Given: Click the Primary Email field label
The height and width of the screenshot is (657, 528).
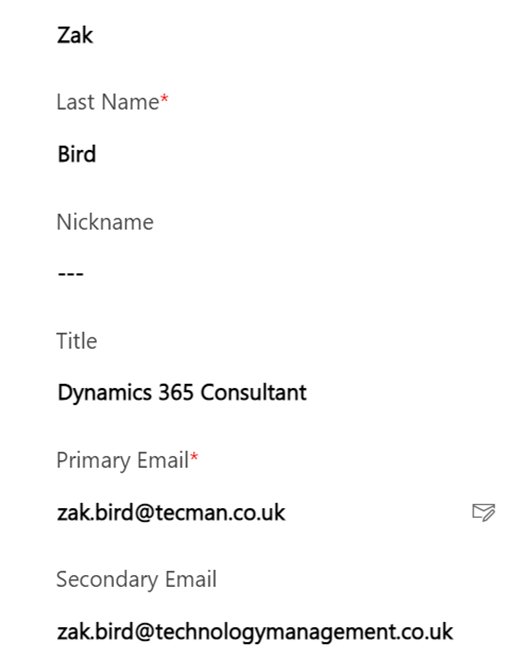Looking at the screenshot, I should click(x=122, y=460).
